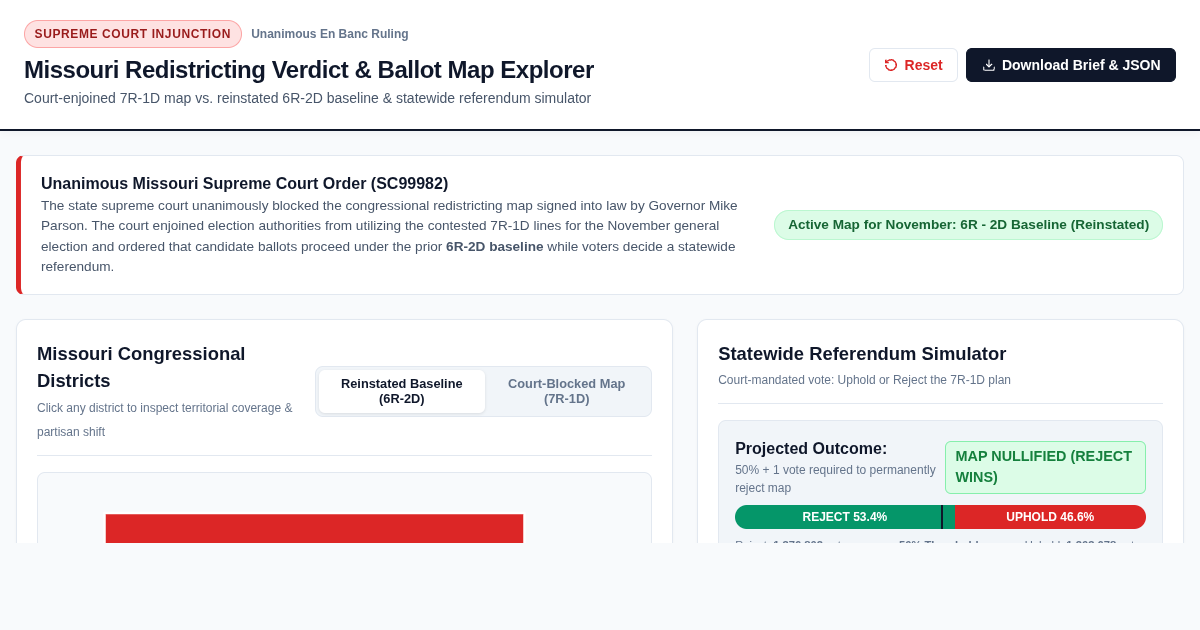Click the 'Court-enjoined 7R-1D map' page subtitle

[x=307, y=98]
